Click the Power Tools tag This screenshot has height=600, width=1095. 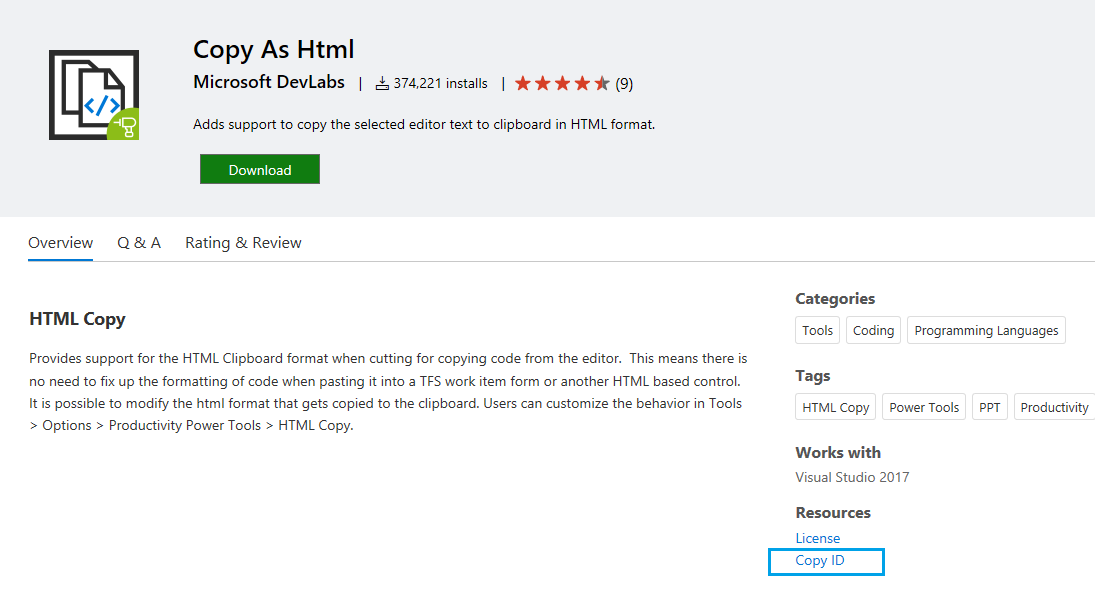click(924, 407)
